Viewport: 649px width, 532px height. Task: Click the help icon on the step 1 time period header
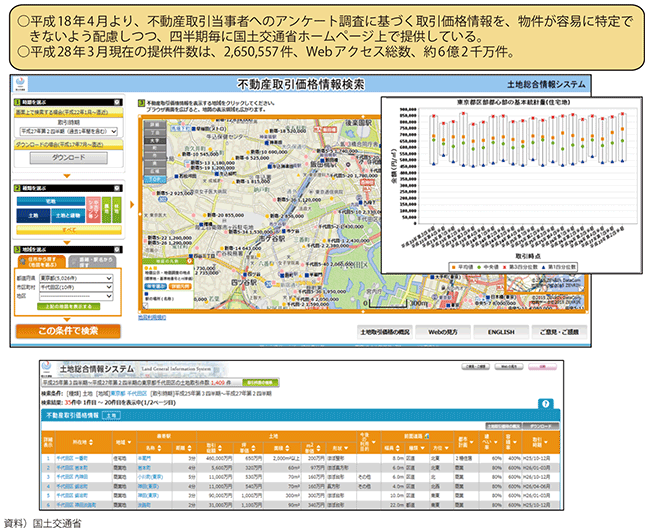click(x=117, y=102)
